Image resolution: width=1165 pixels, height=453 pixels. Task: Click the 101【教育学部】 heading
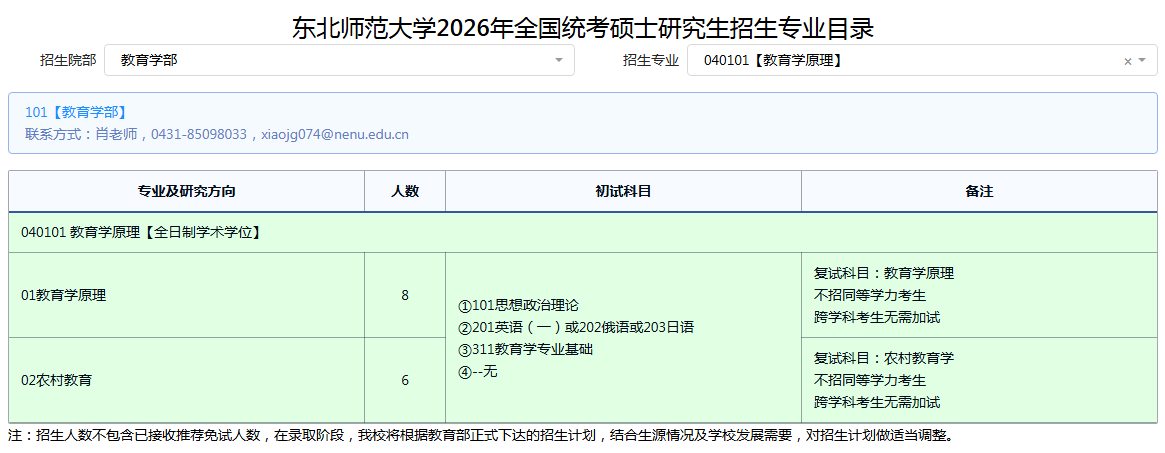point(76,112)
